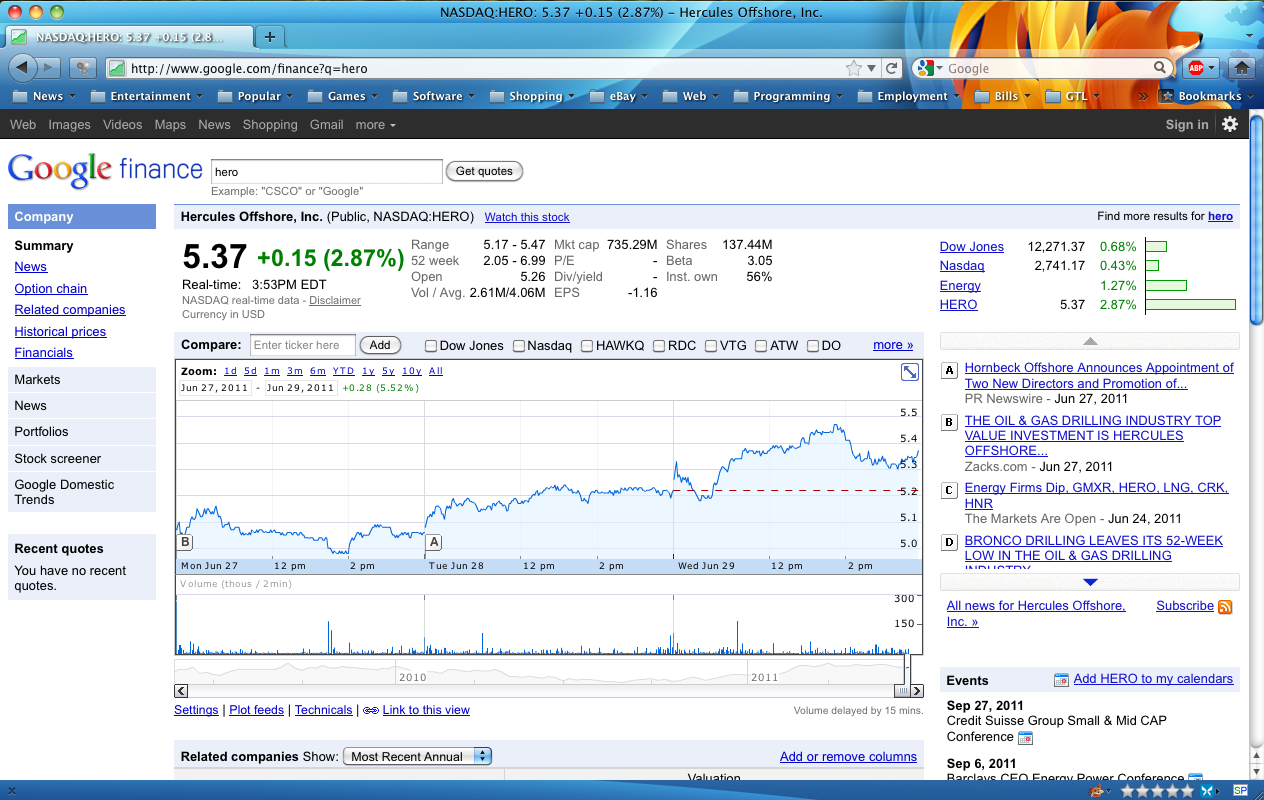Open Google options gear icon

1230,124
